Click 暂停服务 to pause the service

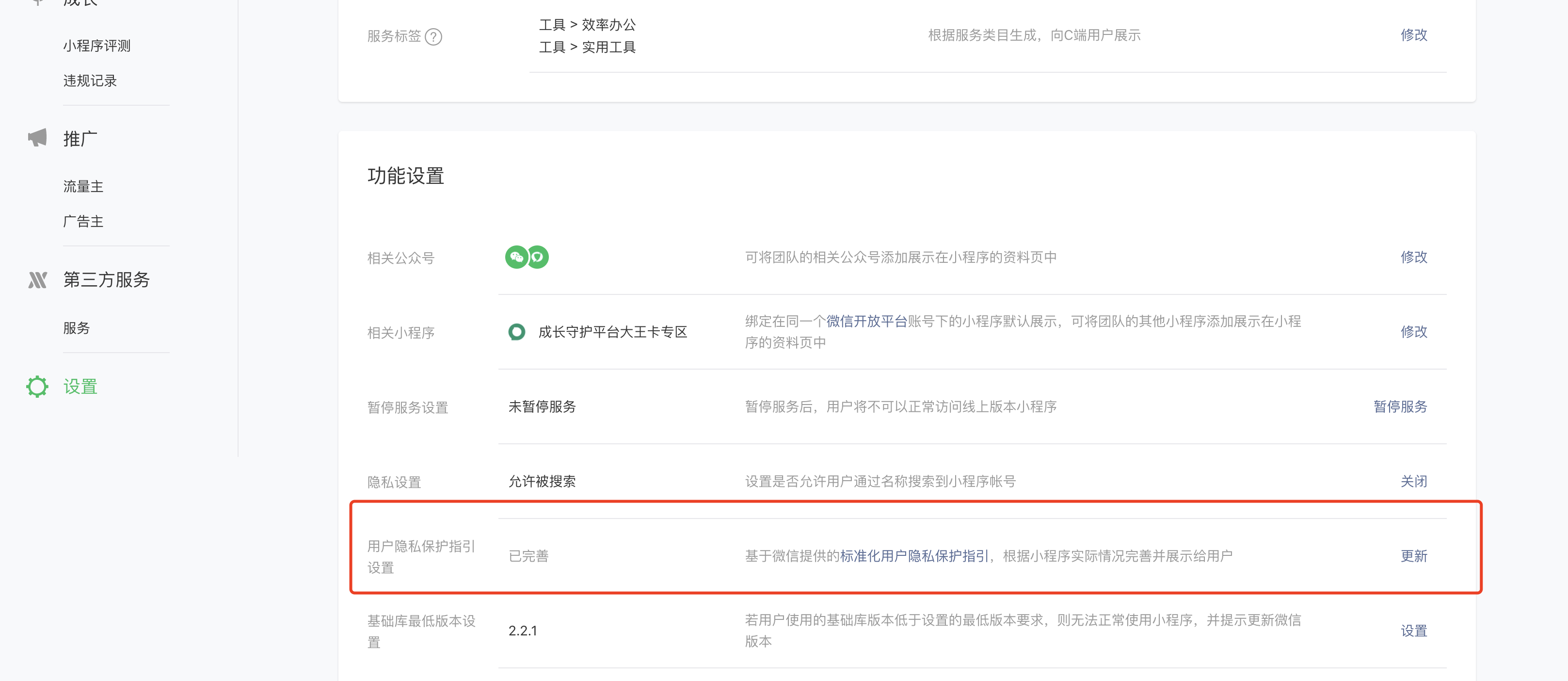pyautogui.click(x=1400, y=407)
